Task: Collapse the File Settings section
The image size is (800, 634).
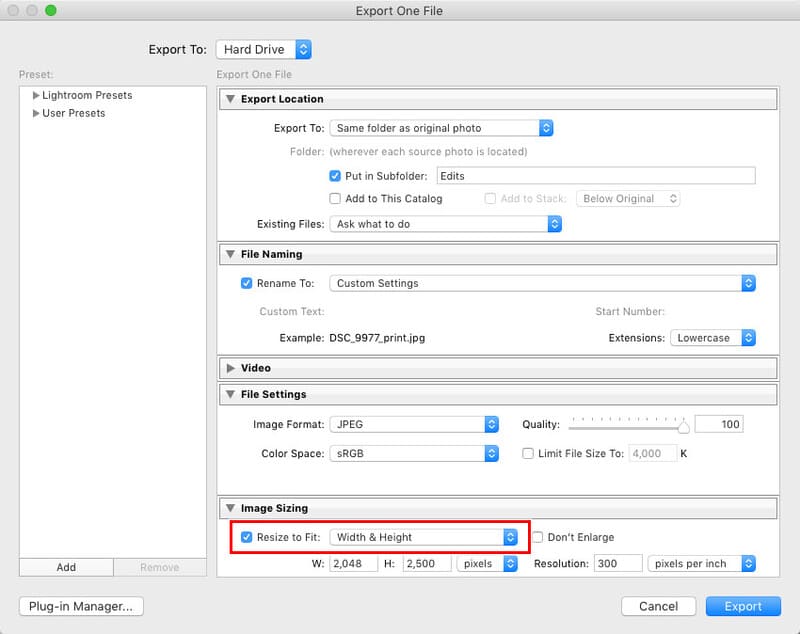Action: pos(231,394)
